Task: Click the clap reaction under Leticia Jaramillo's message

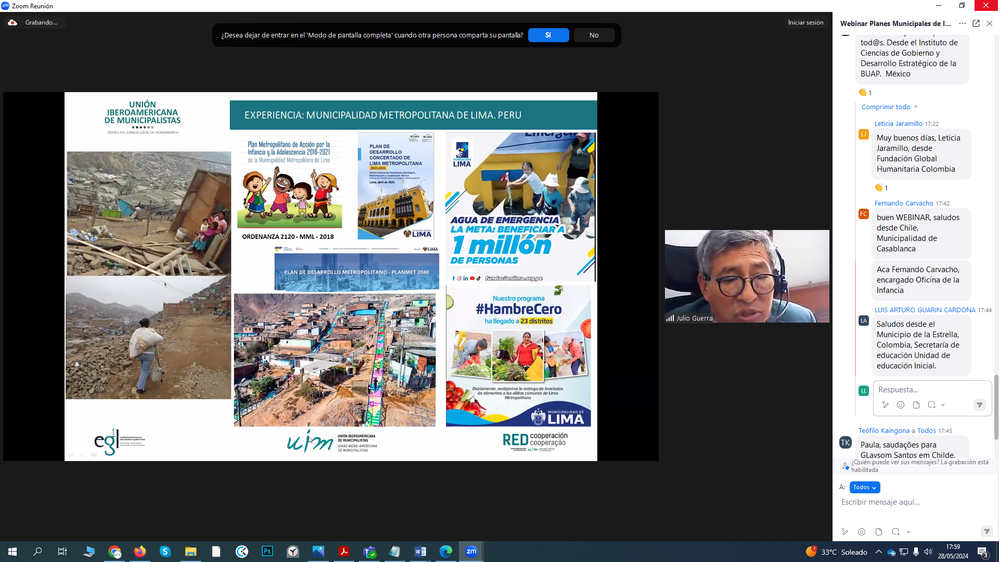Action: click(x=881, y=188)
